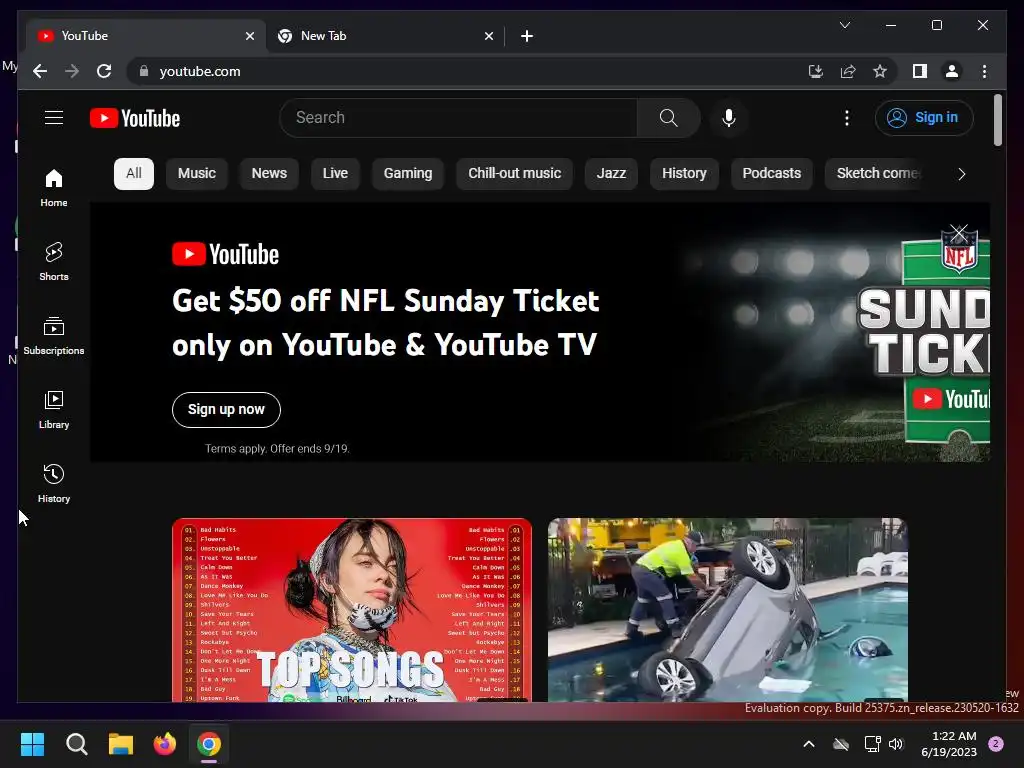The height and width of the screenshot is (768, 1024).
Task: Select the All filter chip
Action: coord(134,174)
